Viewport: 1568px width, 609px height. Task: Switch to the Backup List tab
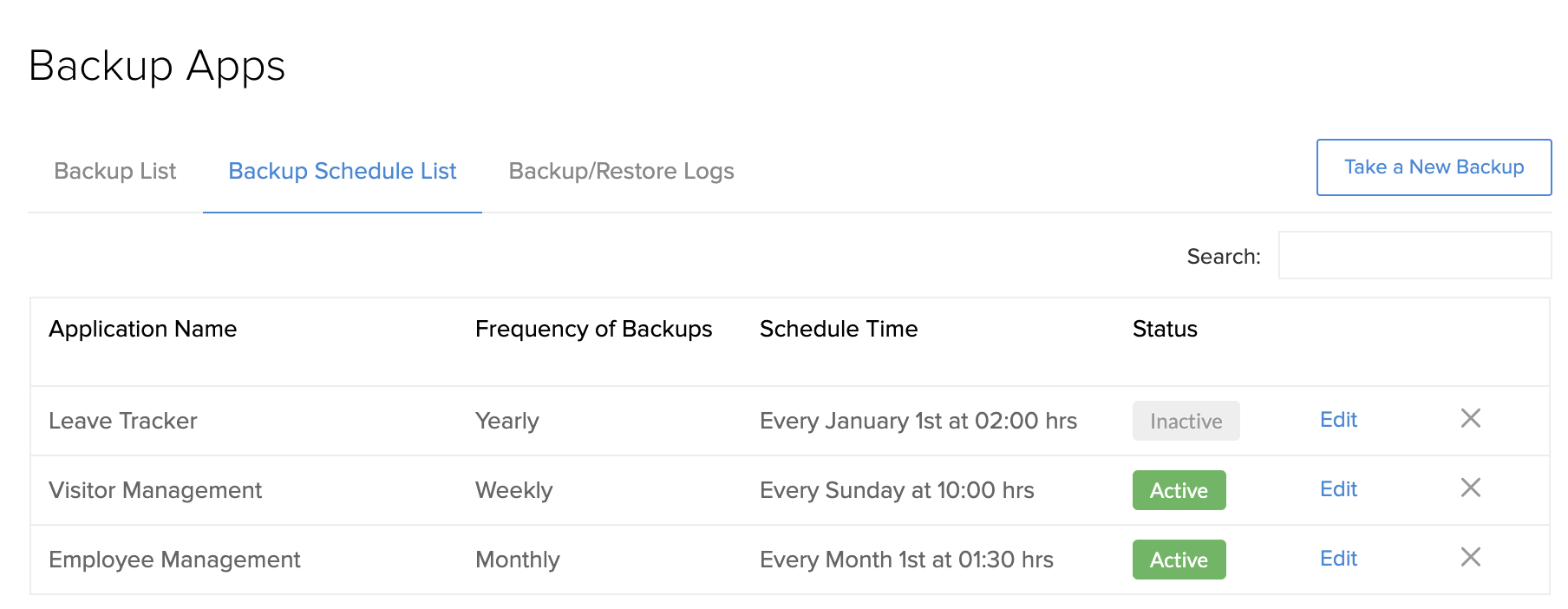[115, 171]
